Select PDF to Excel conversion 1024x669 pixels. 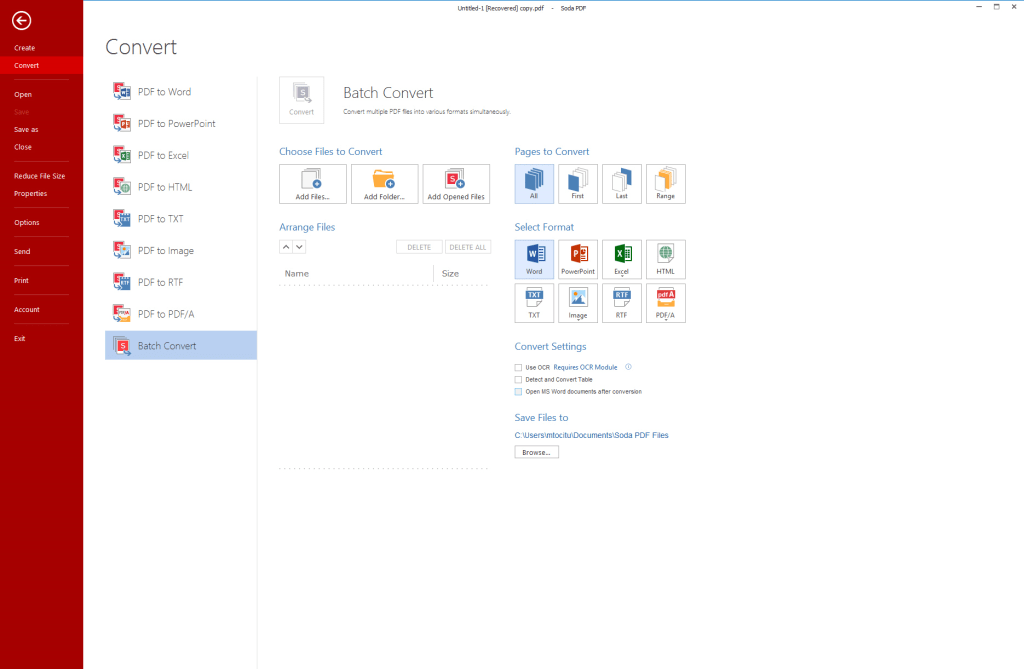click(181, 155)
